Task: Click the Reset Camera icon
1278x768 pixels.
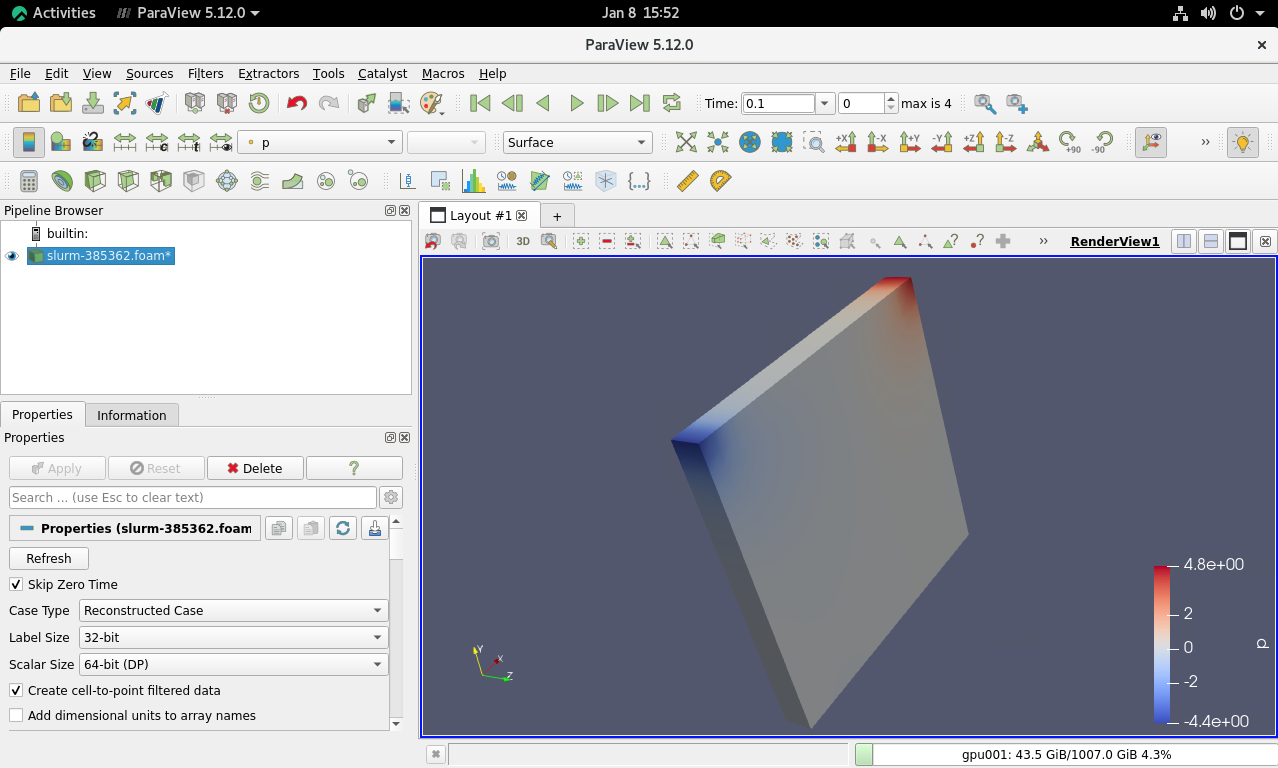Action: 686,142
